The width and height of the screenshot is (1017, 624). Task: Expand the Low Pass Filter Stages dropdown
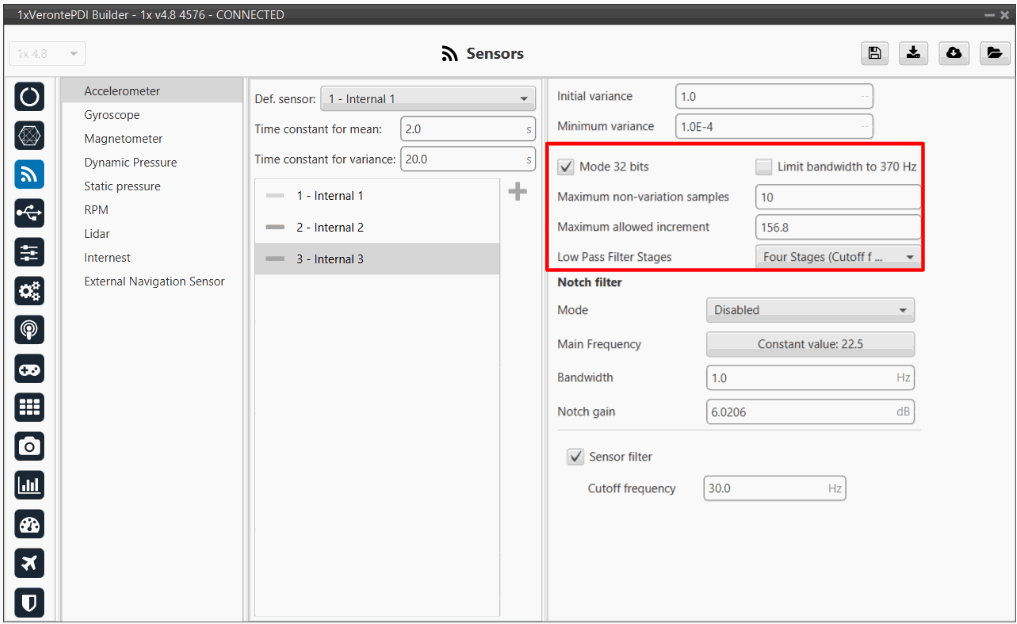click(x=837, y=257)
